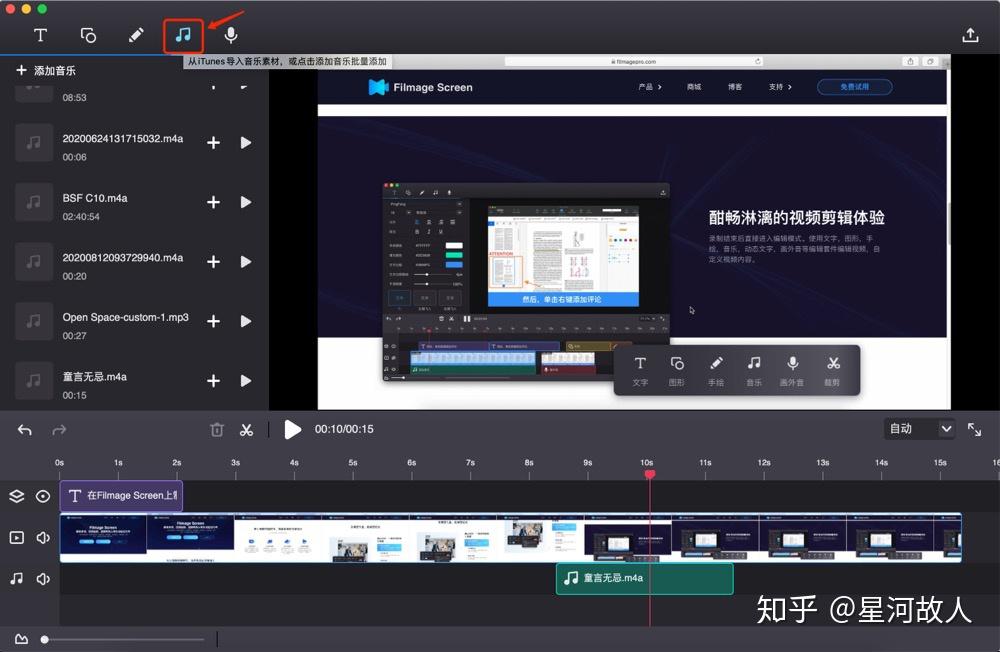Screen dimensions: 1000x652
Task: Mute the video track audio
Action: [43, 538]
